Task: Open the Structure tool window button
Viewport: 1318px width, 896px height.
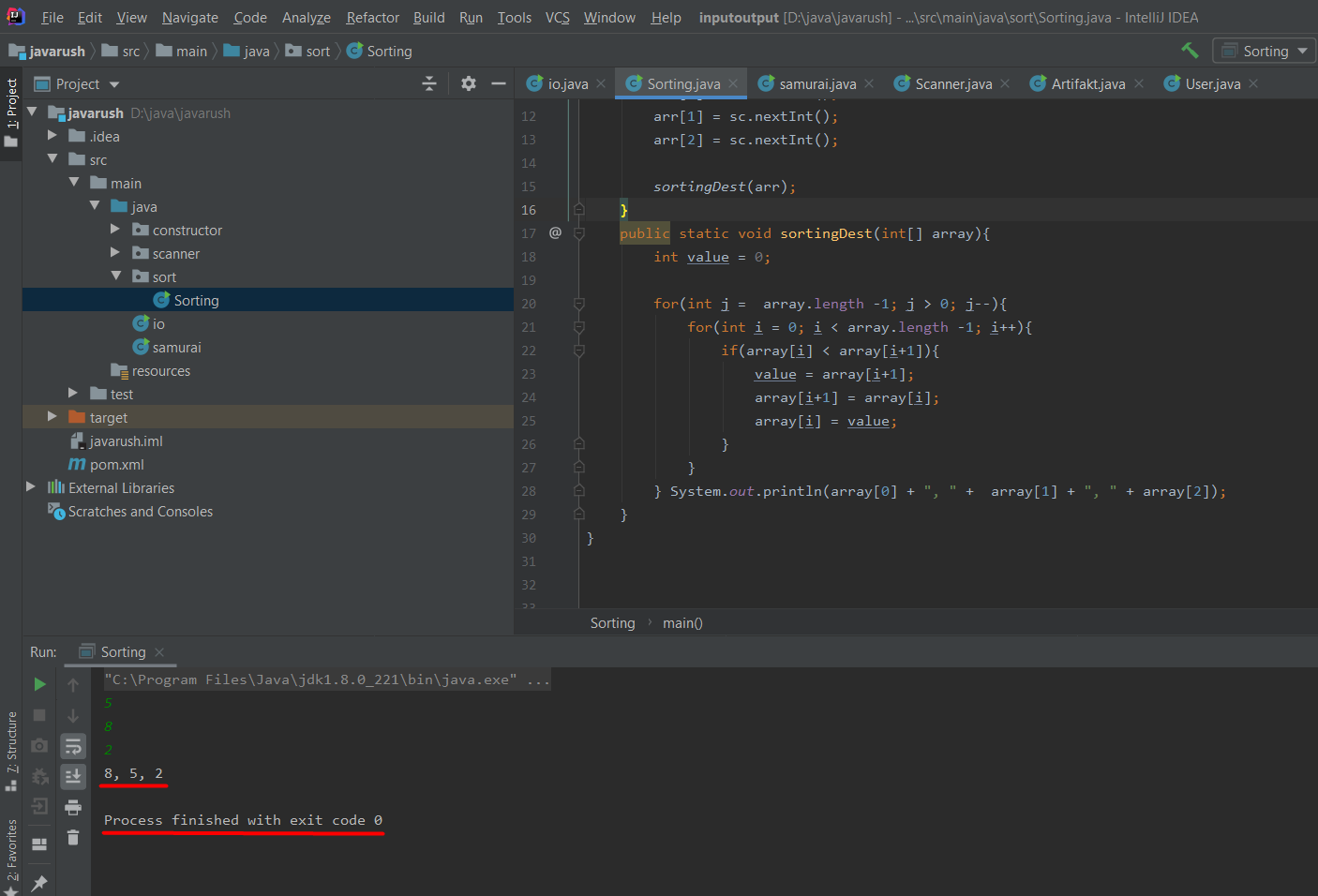Action: click(11, 750)
